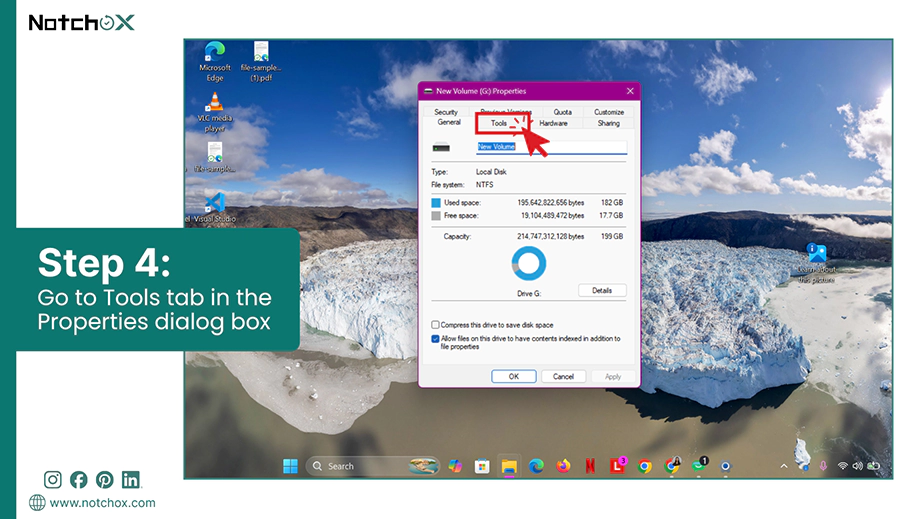Click the drive icon beside the name field
This screenshot has width=922, height=519.
click(x=441, y=148)
